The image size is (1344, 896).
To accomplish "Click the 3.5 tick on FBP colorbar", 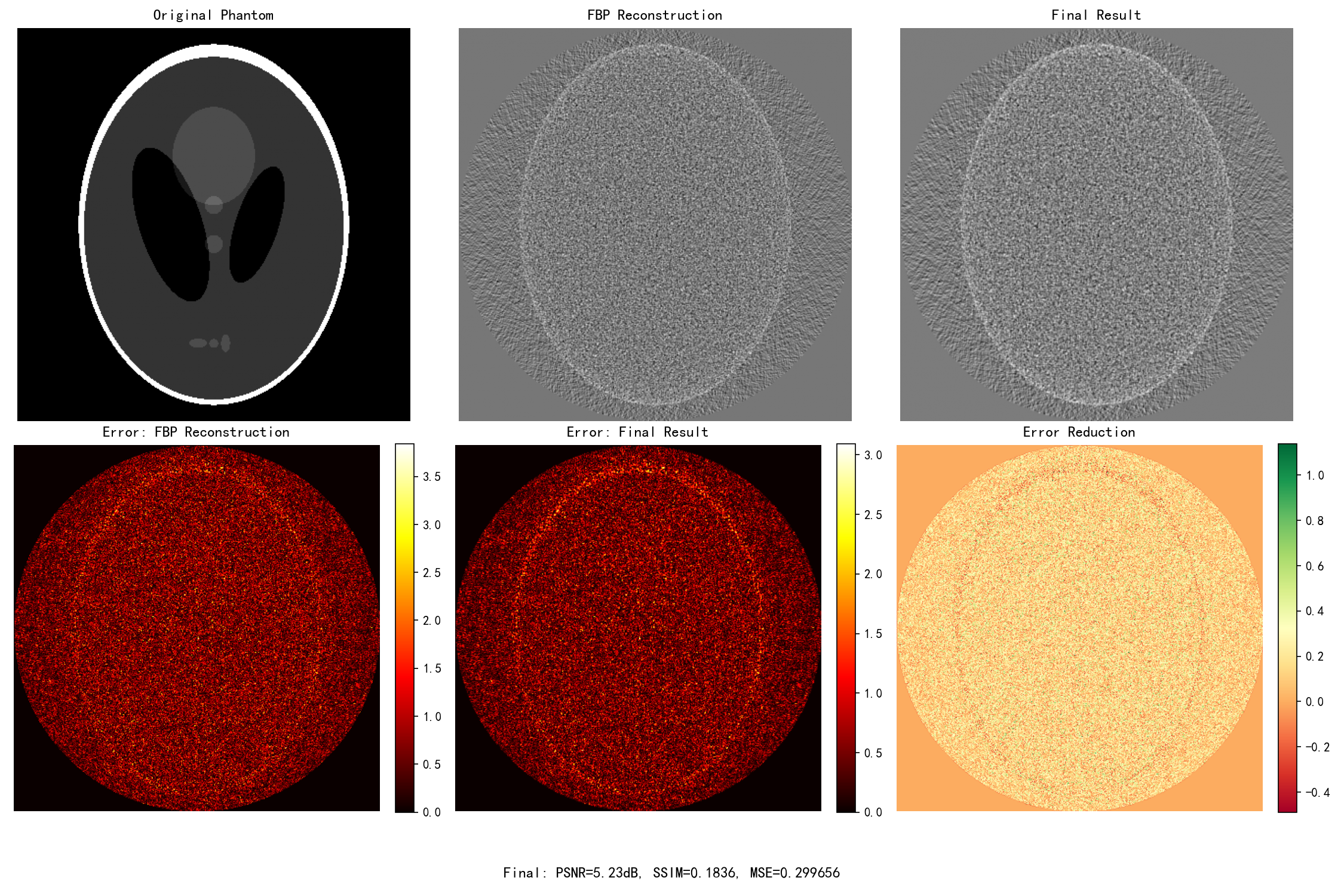I will [431, 477].
